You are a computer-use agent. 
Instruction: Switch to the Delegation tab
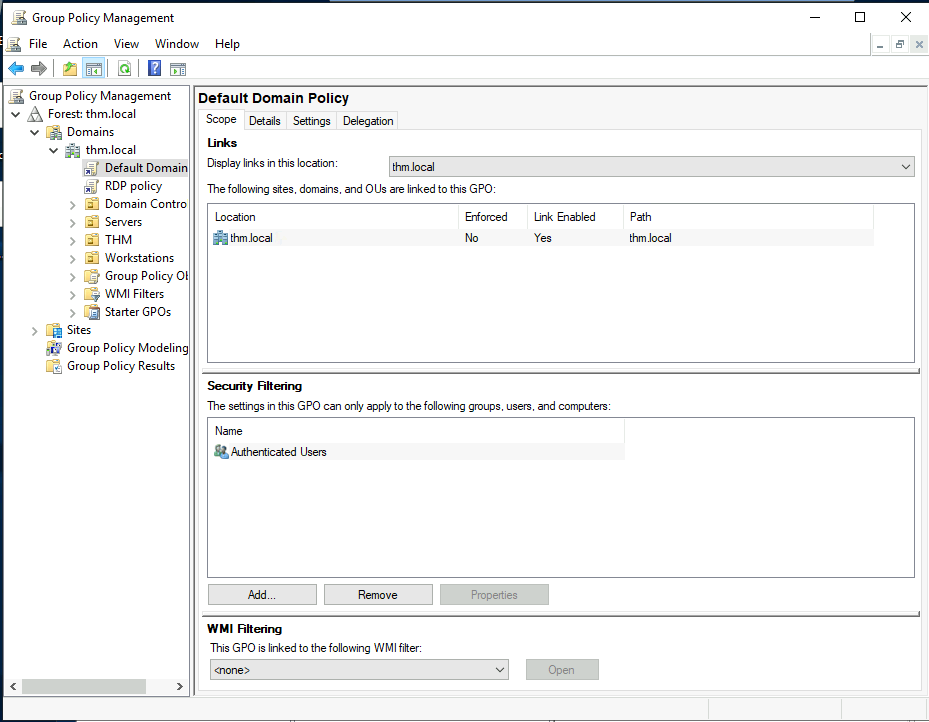pos(368,121)
